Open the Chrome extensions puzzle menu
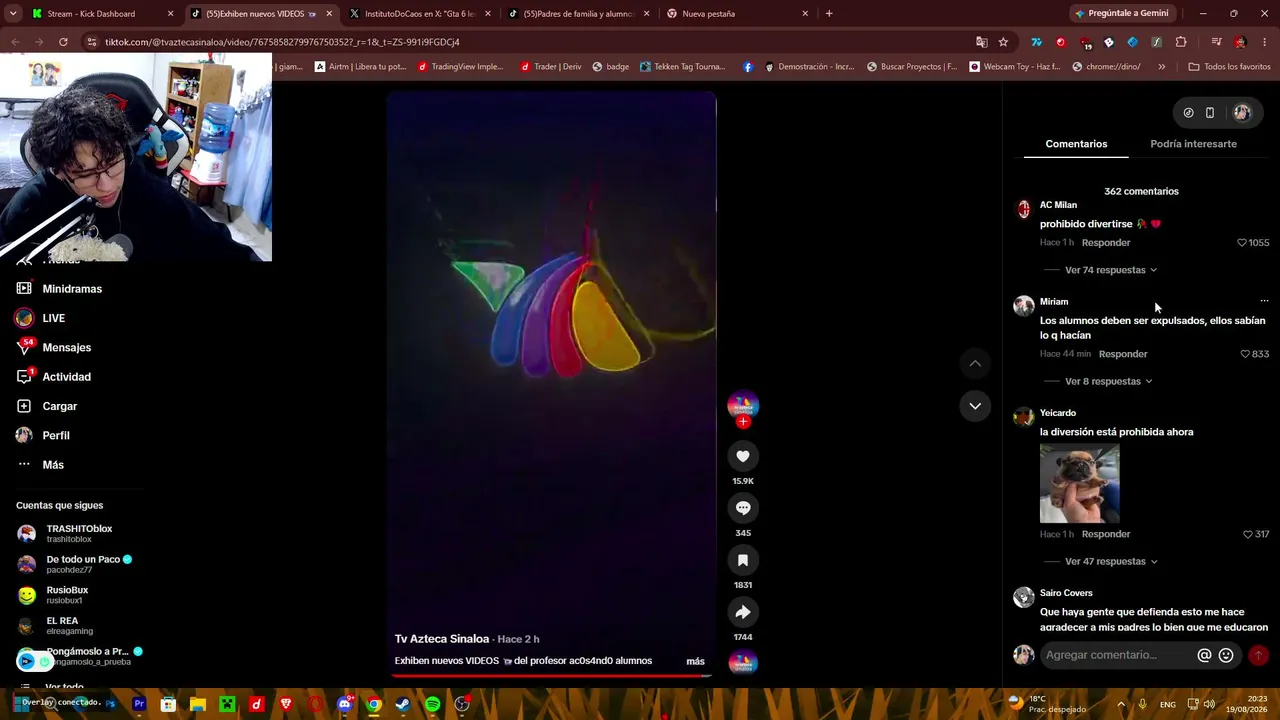 1181,42
